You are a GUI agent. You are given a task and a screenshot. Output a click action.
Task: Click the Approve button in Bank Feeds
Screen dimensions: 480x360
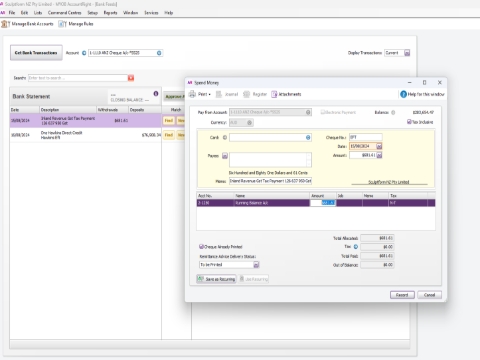[x=175, y=97]
